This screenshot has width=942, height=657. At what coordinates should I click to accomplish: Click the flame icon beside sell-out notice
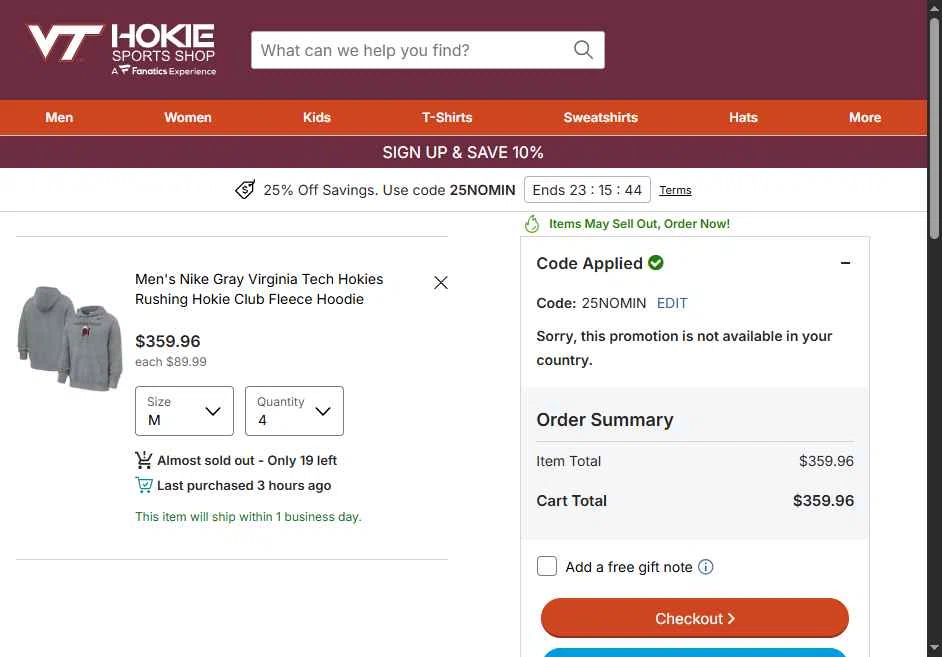pyautogui.click(x=532, y=224)
